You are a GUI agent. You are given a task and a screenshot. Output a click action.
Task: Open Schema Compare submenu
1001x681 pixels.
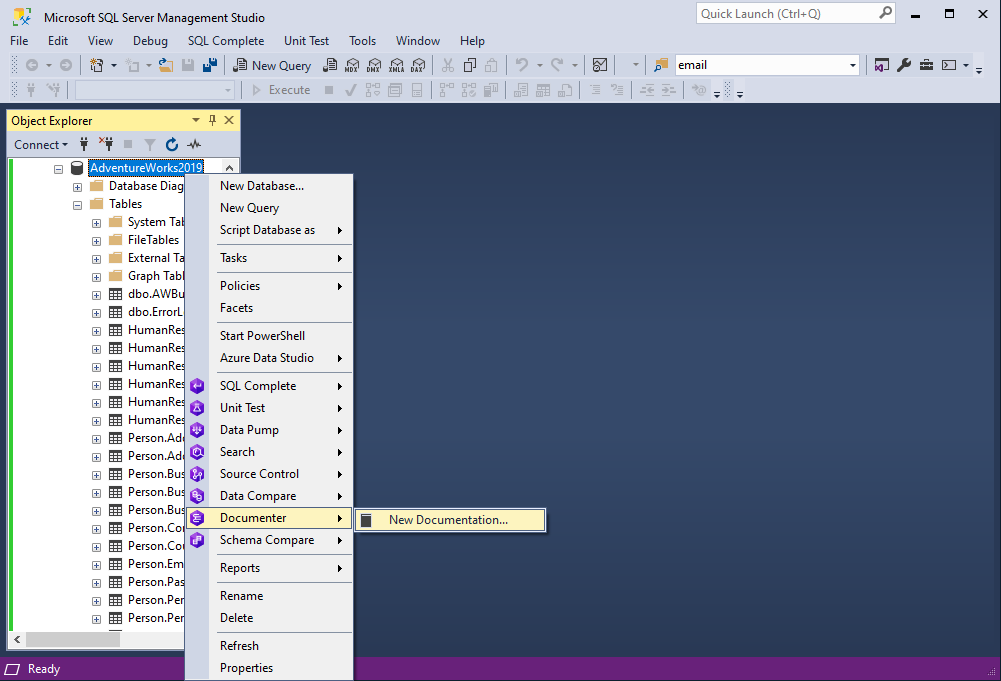(269, 540)
